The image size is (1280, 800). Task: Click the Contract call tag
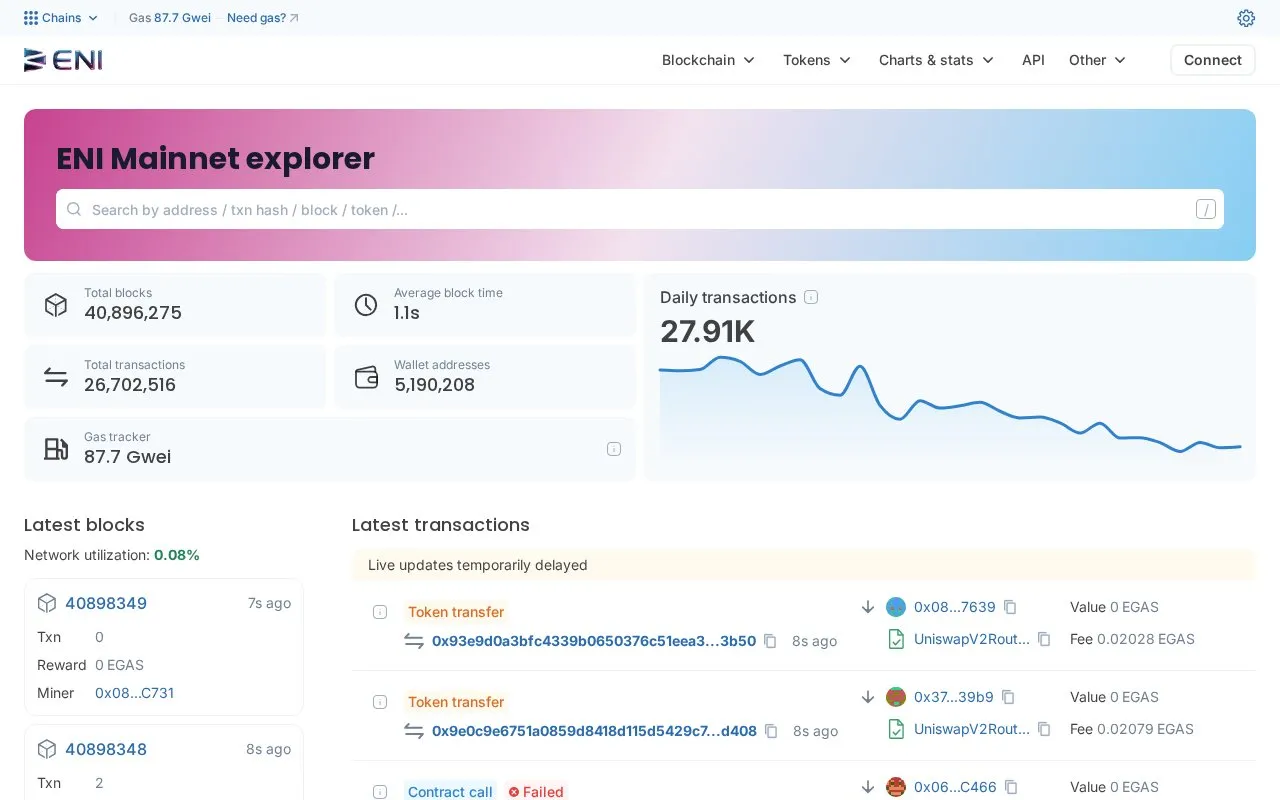450,792
